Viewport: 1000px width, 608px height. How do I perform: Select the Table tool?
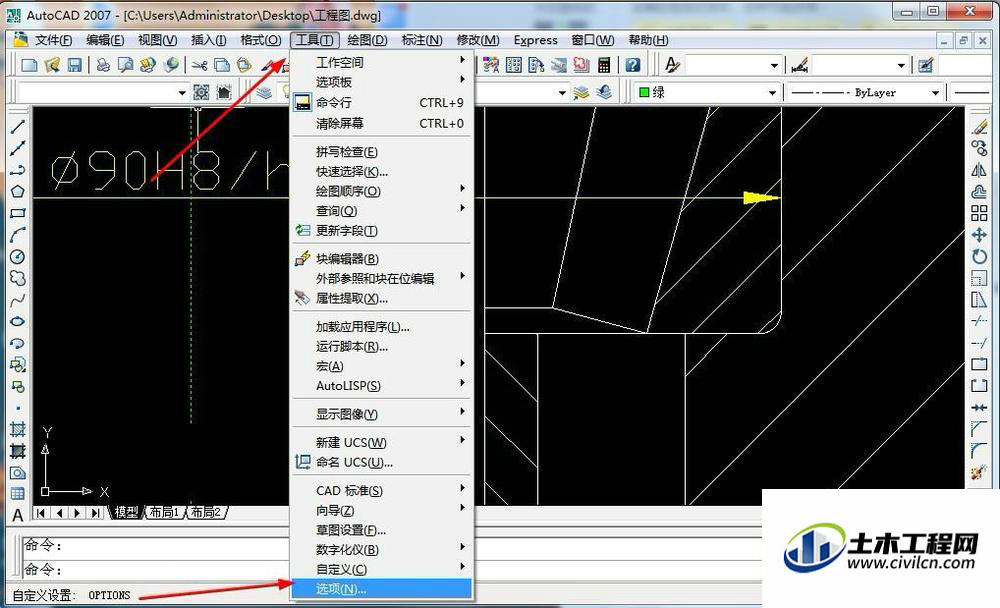click(x=18, y=494)
